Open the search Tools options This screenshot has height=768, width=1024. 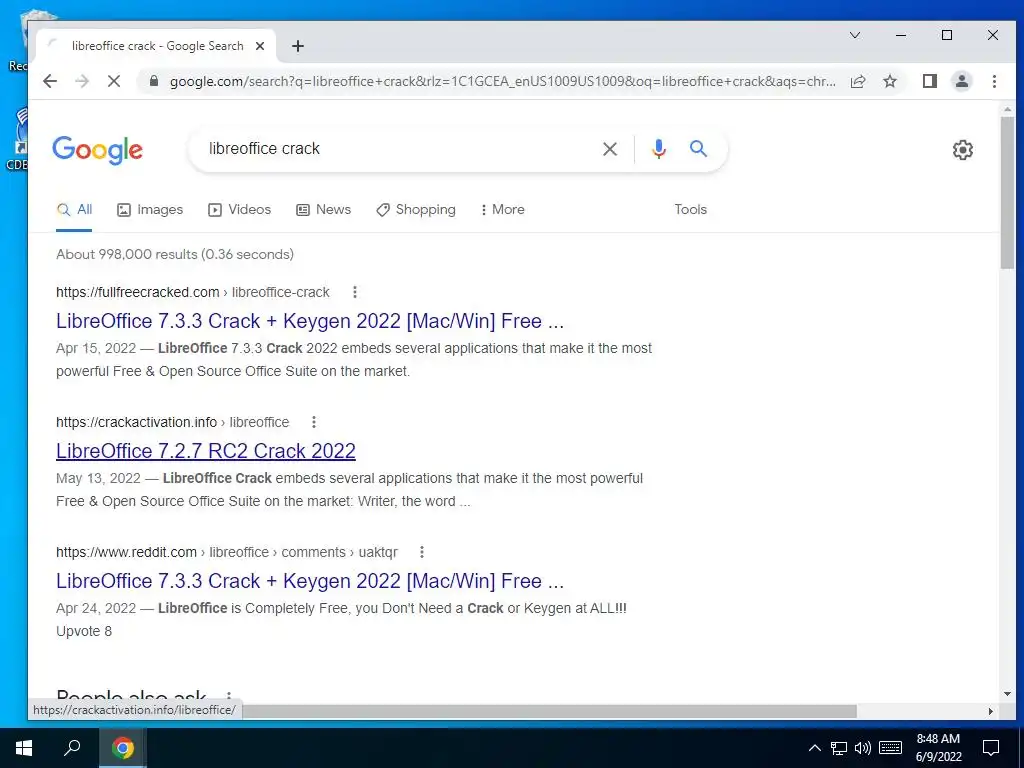[x=690, y=210]
